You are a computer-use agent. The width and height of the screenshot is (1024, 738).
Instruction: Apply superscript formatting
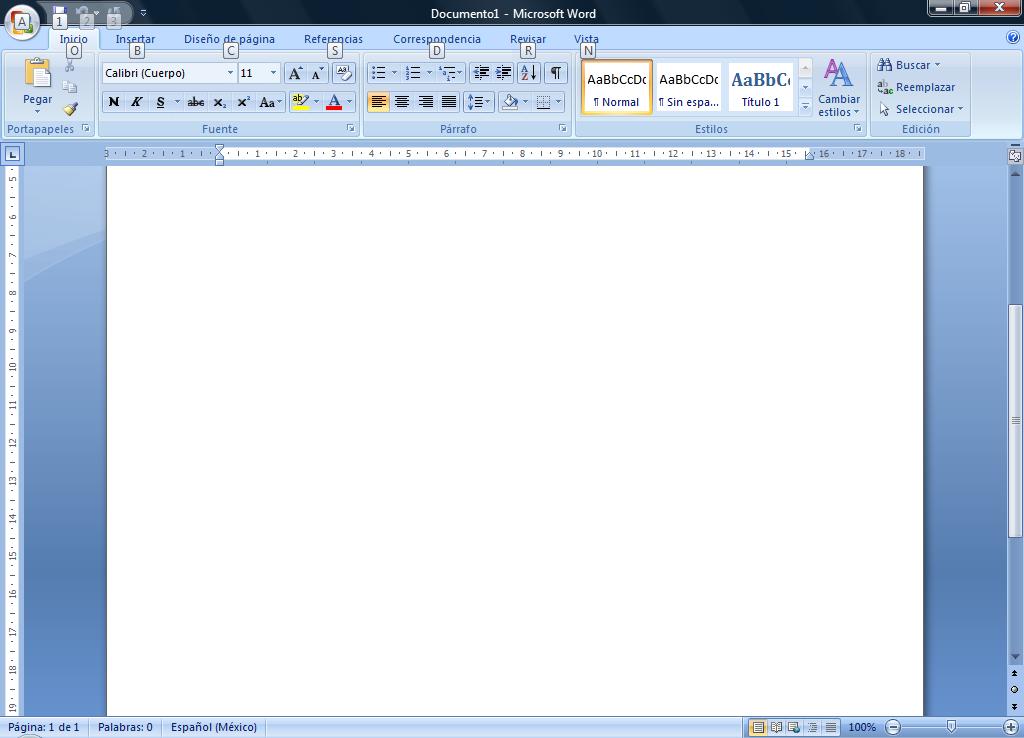(244, 103)
